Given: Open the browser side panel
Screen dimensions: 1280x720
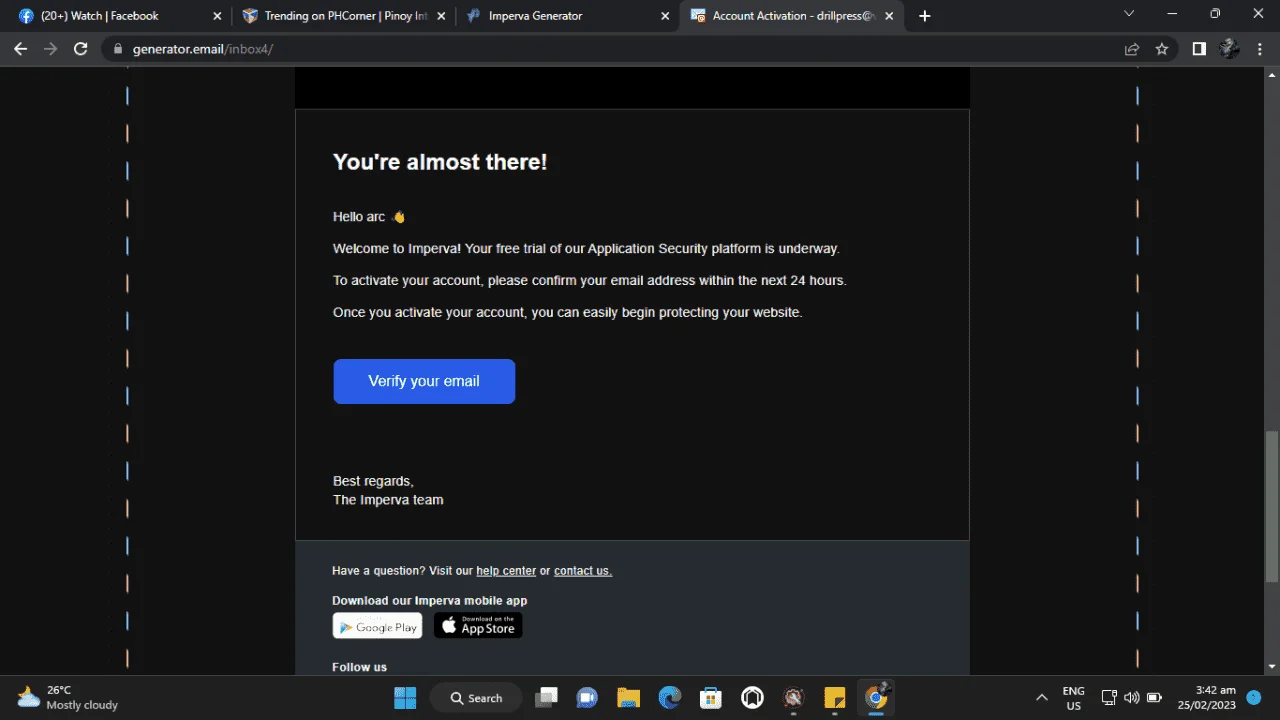Looking at the screenshot, I should [1199, 48].
